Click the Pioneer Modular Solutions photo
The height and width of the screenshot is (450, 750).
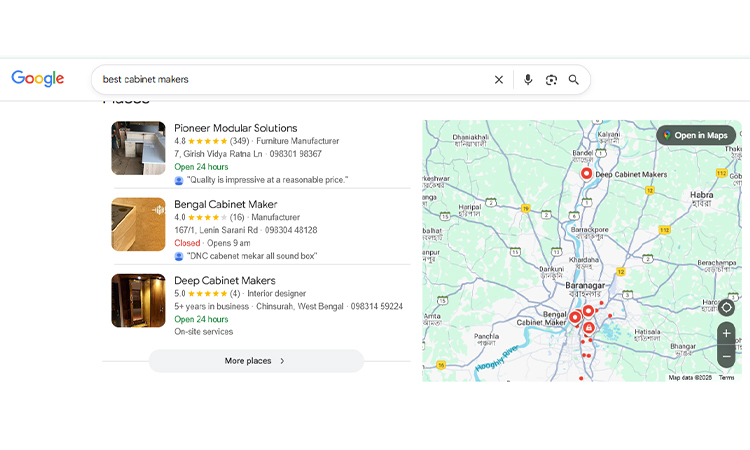point(138,148)
